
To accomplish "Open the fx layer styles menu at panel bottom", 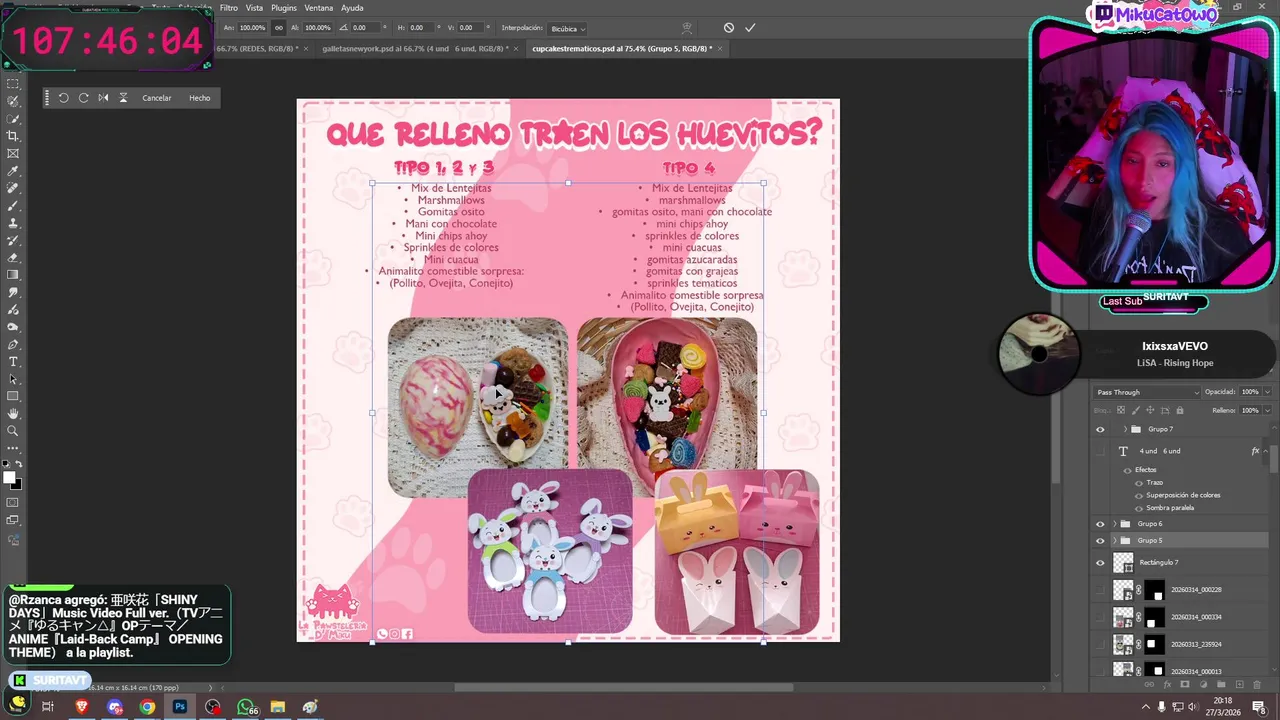I will (1167, 685).
